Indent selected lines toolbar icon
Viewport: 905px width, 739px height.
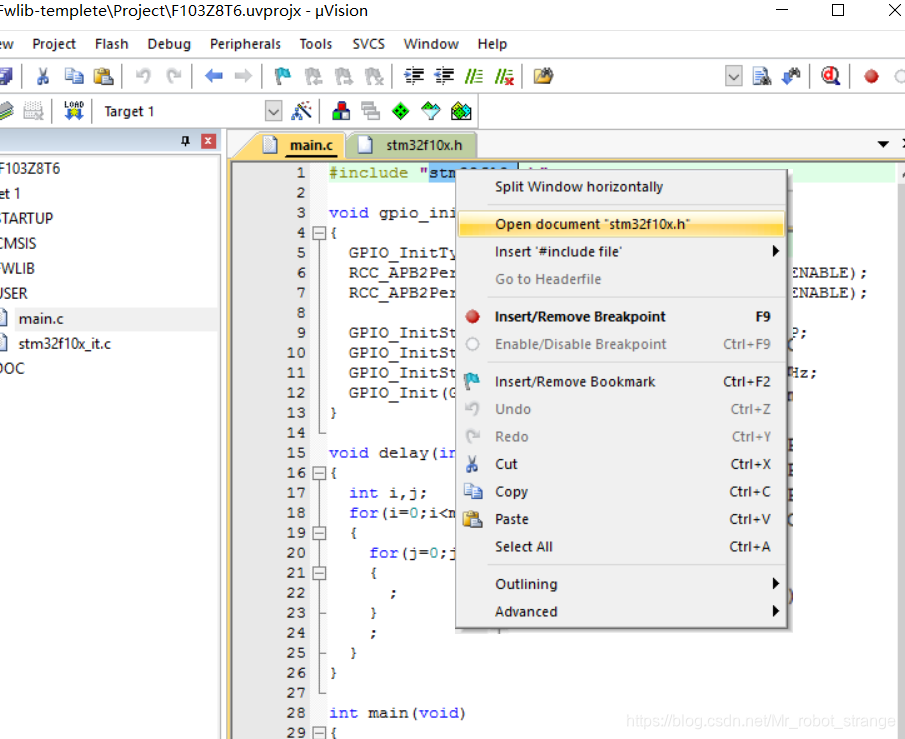[414, 76]
